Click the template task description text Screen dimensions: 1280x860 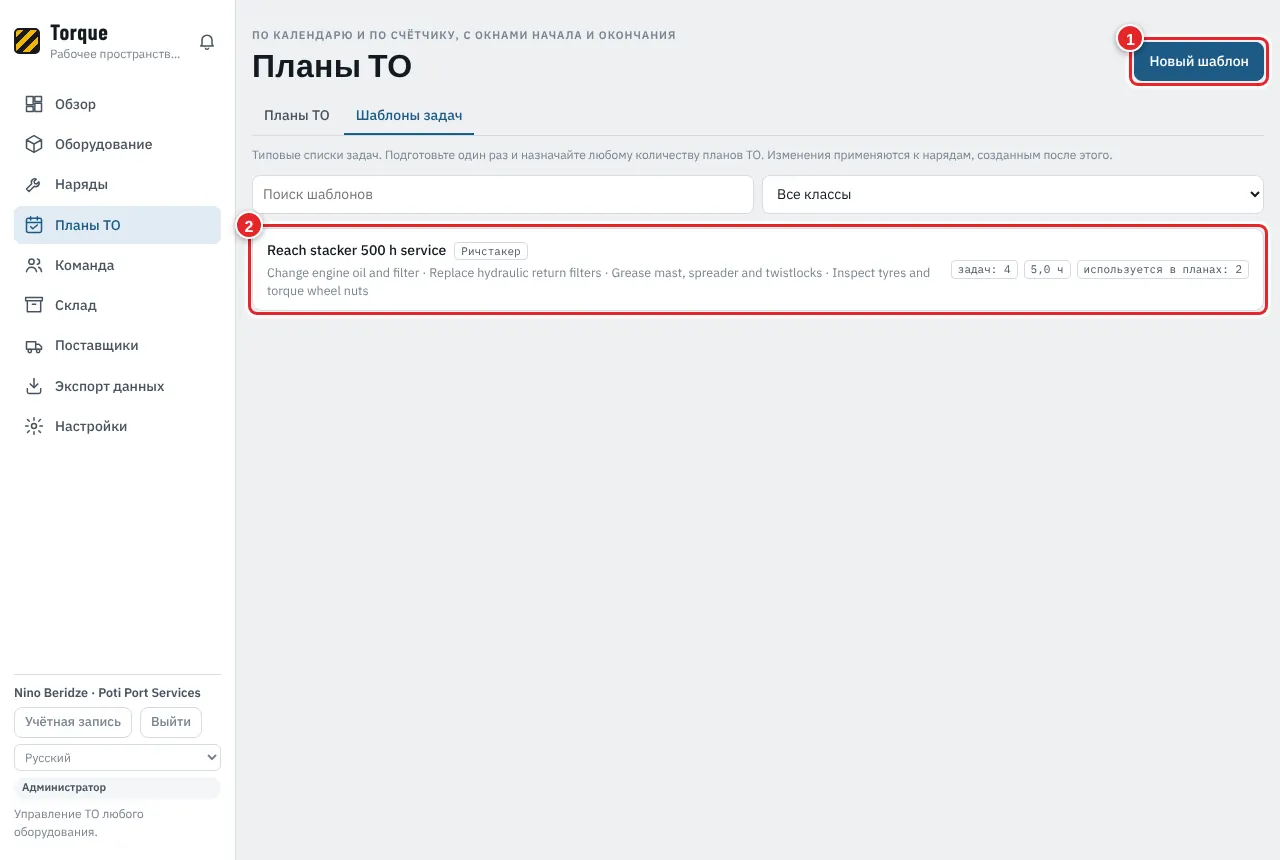tap(598, 281)
